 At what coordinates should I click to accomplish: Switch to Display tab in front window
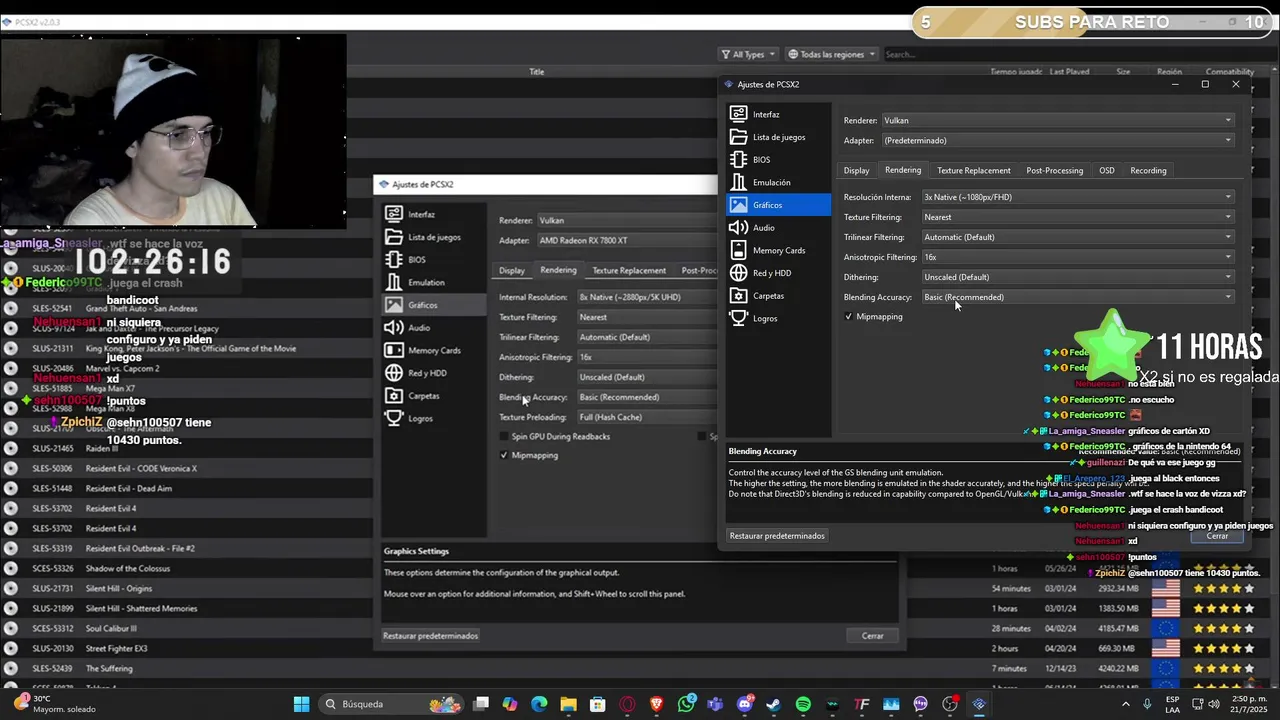pos(856,170)
